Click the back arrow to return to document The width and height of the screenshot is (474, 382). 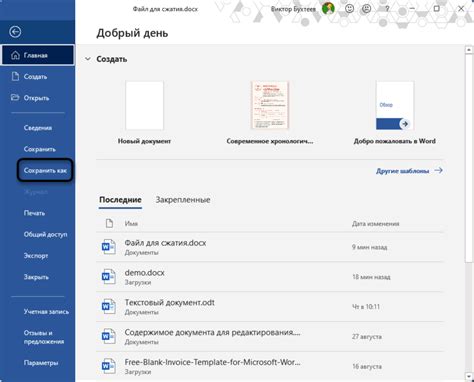coord(15,32)
